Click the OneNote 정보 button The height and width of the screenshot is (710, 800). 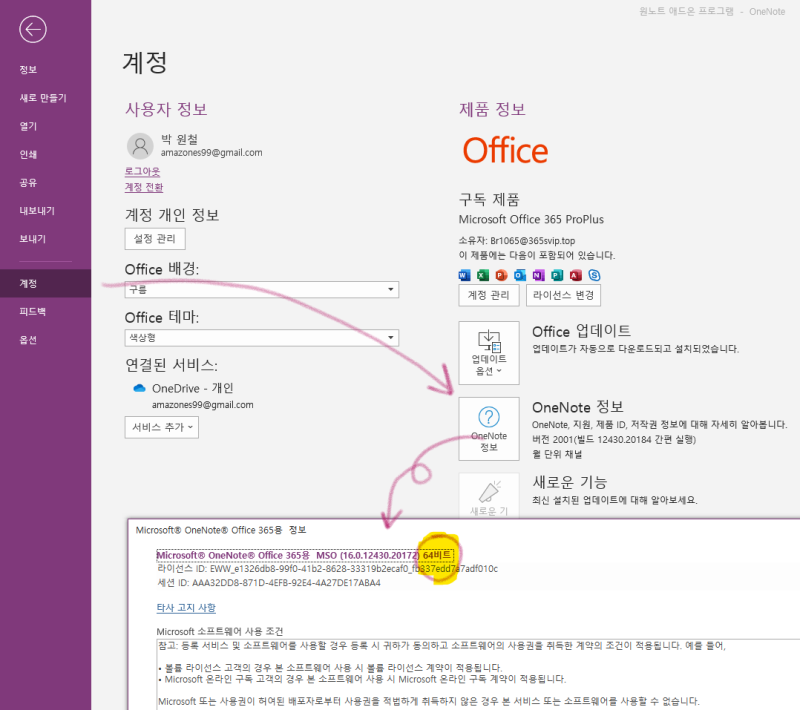pos(488,428)
